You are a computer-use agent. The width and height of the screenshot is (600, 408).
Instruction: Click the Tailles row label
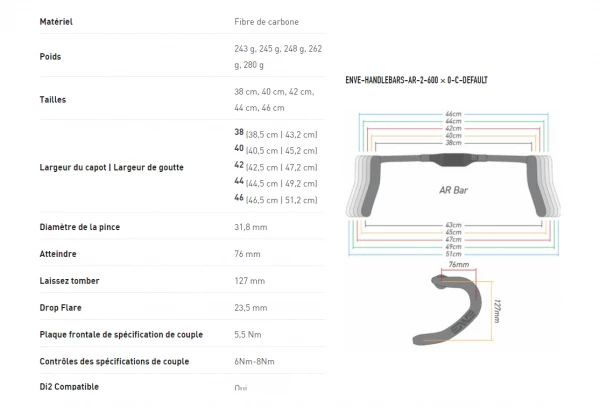[x=53, y=100]
